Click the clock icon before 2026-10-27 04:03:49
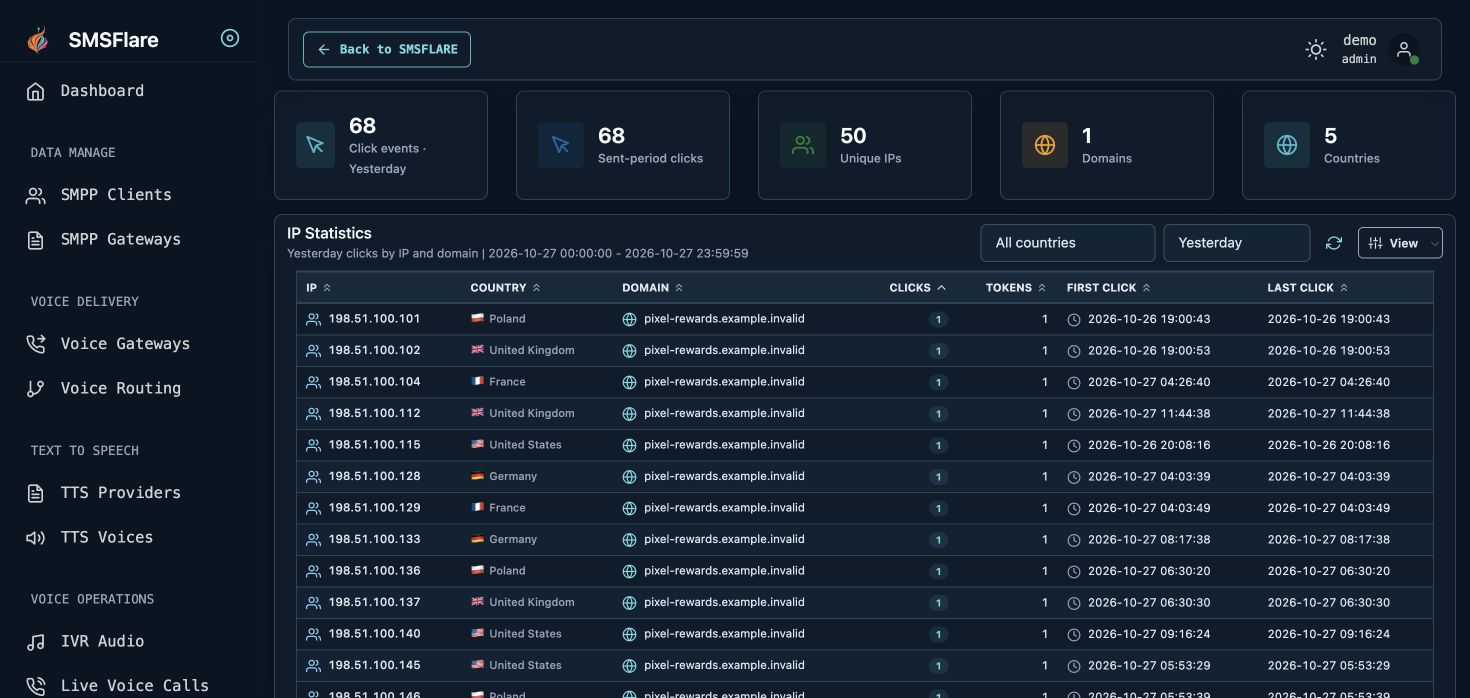The width and height of the screenshot is (1470, 698). click(x=1074, y=508)
